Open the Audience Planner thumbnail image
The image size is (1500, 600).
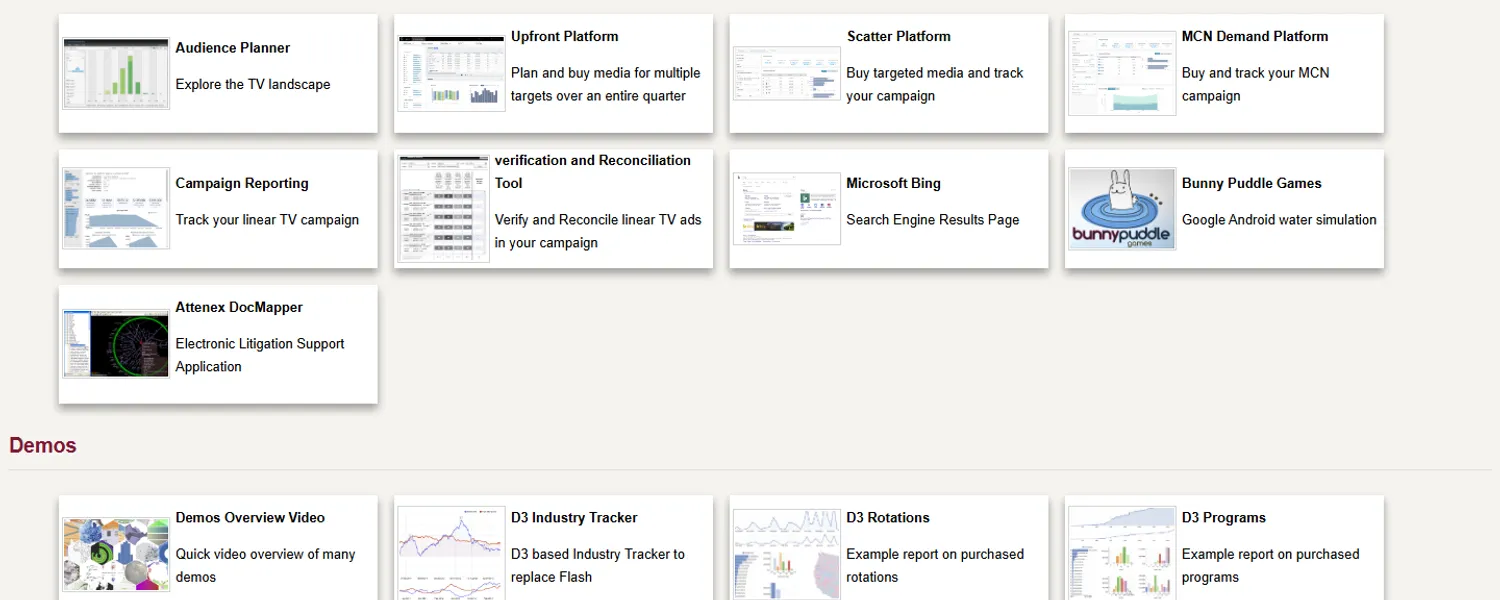pos(116,73)
